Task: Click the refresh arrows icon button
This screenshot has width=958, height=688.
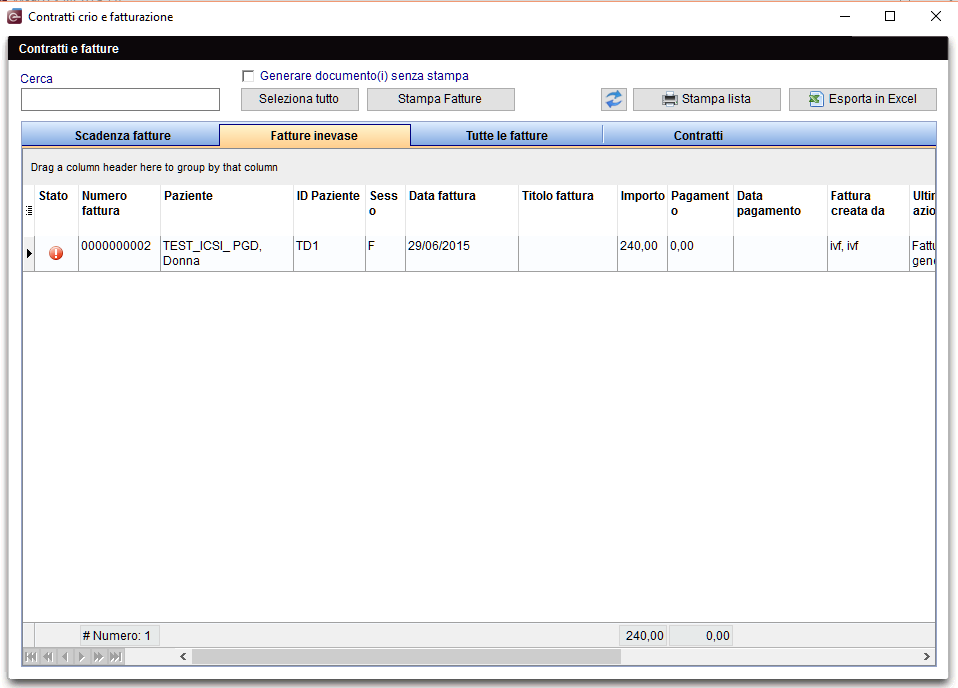Action: click(x=613, y=99)
